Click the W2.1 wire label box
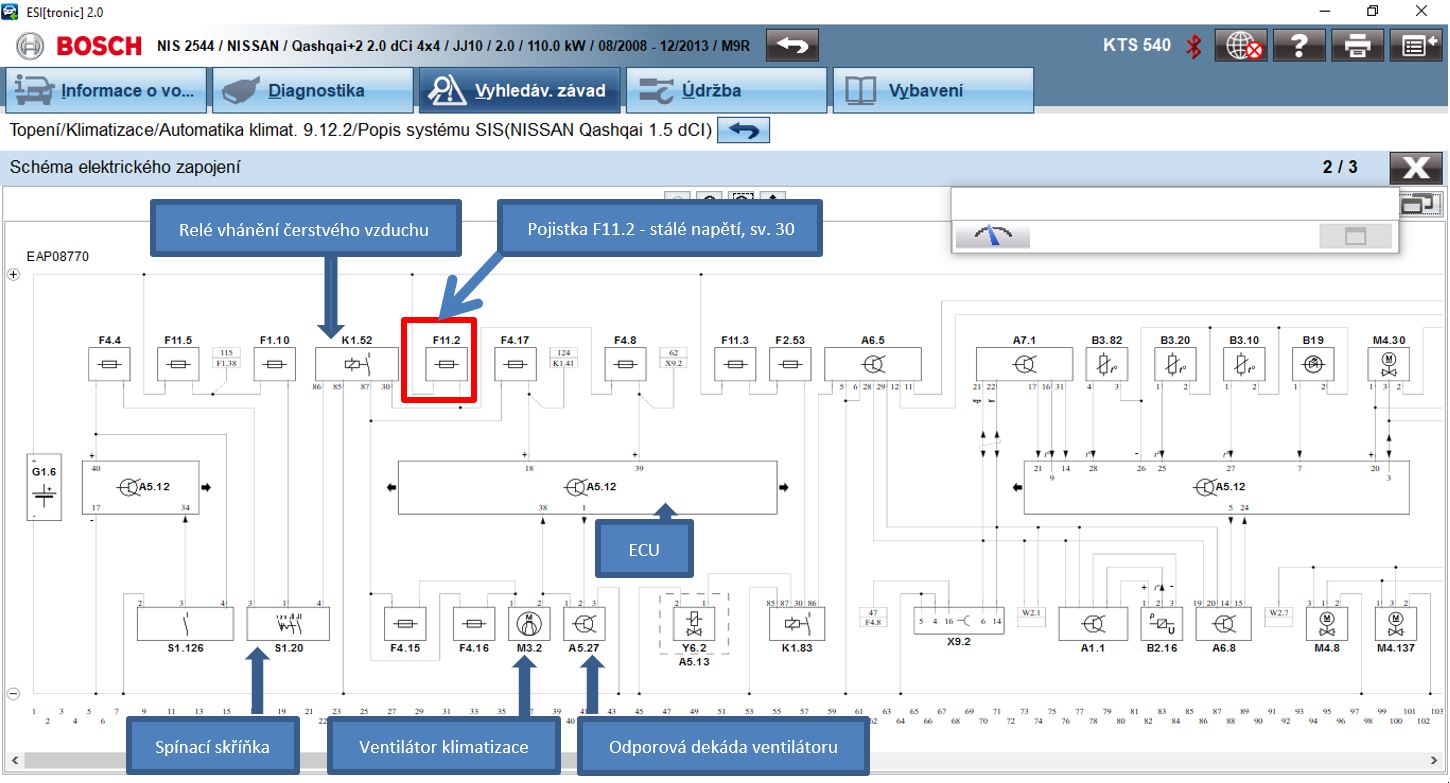Screen dimensions: 1450x783 coord(1031,612)
